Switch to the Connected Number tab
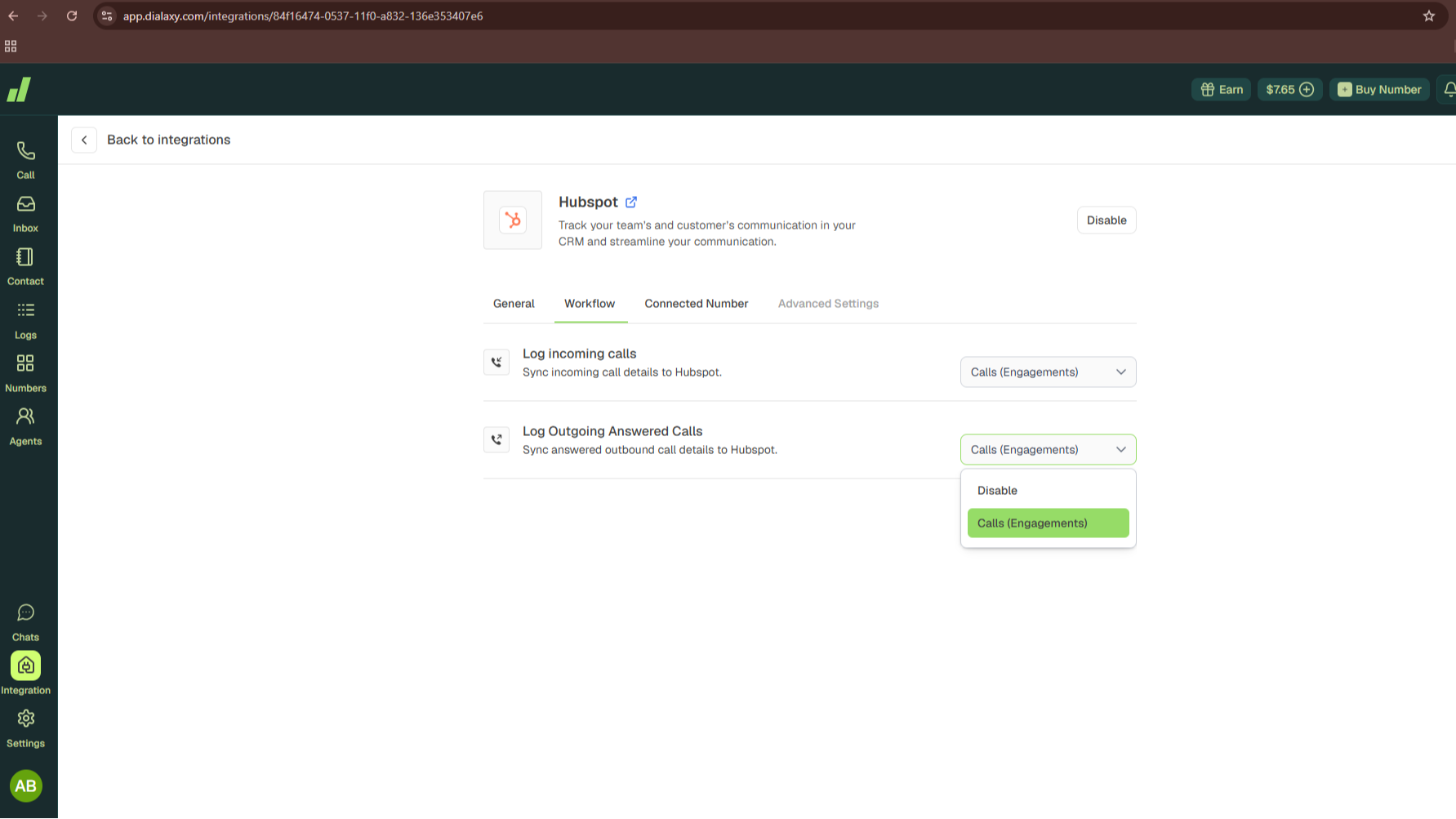Viewport: 1456px width, 819px height. (696, 304)
